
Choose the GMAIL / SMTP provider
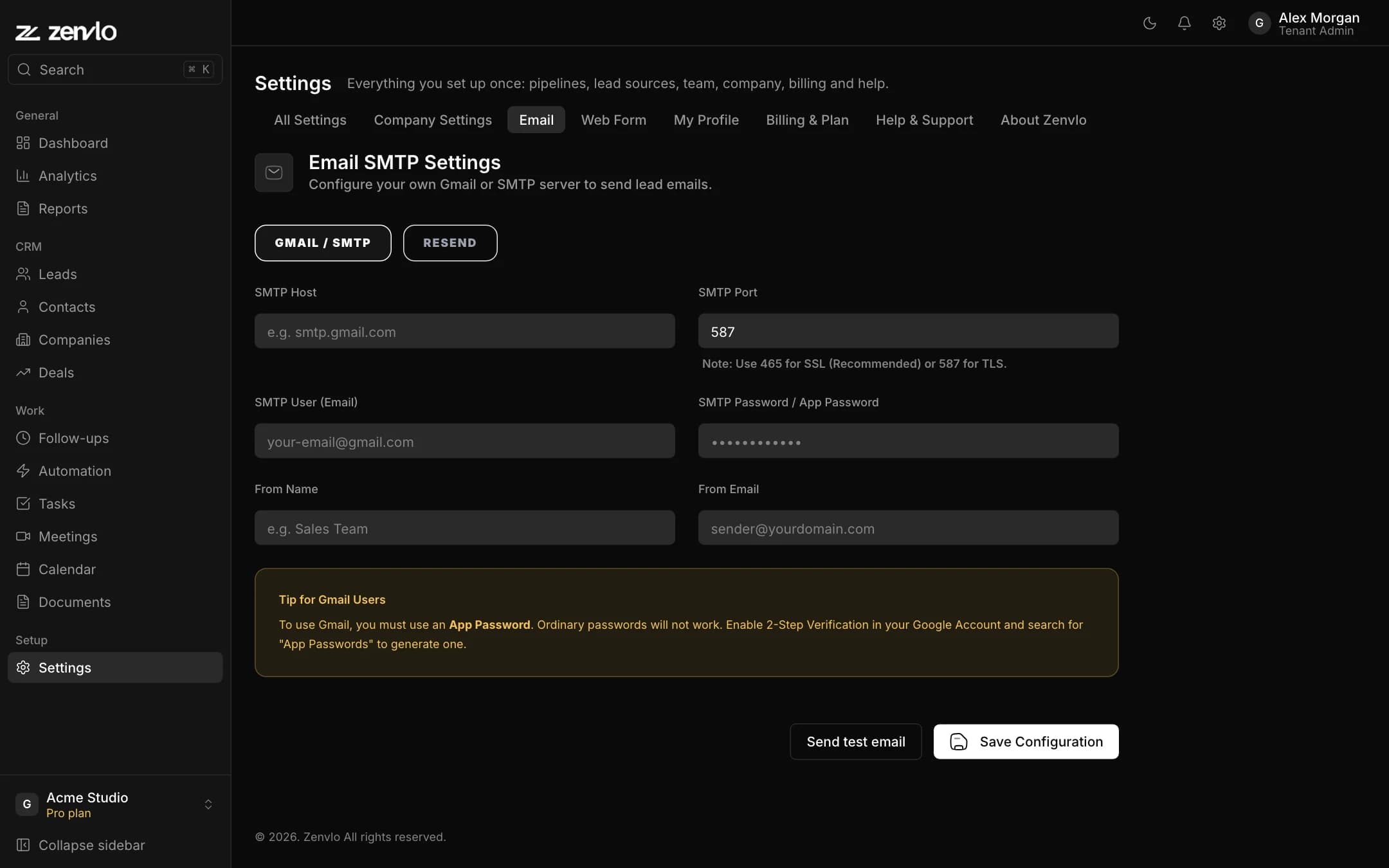pyautogui.click(x=323, y=243)
